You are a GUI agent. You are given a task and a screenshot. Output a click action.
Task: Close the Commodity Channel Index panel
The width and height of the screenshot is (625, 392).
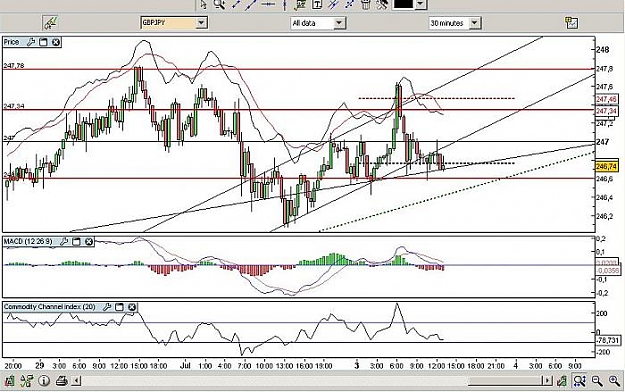point(132,307)
